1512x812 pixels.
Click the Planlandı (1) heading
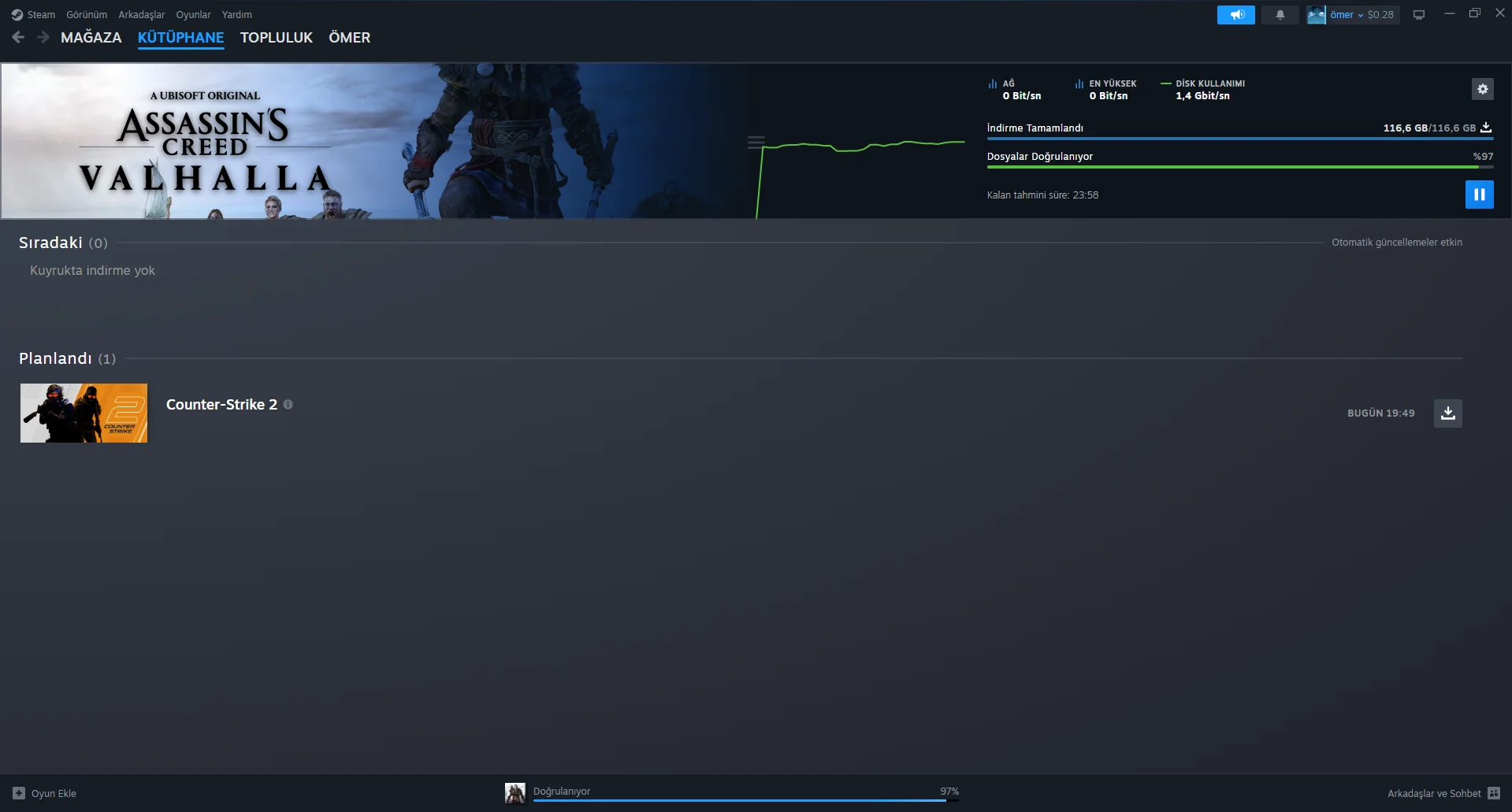click(x=67, y=358)
